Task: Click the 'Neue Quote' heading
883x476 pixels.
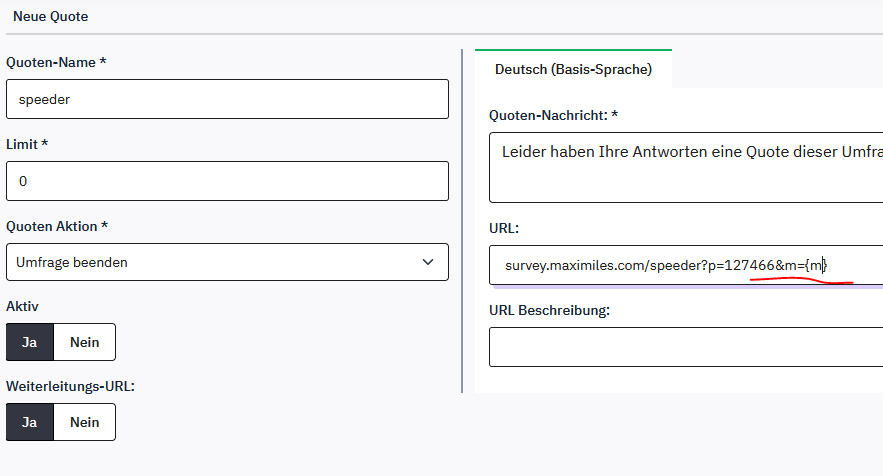Action: [49, 17]
